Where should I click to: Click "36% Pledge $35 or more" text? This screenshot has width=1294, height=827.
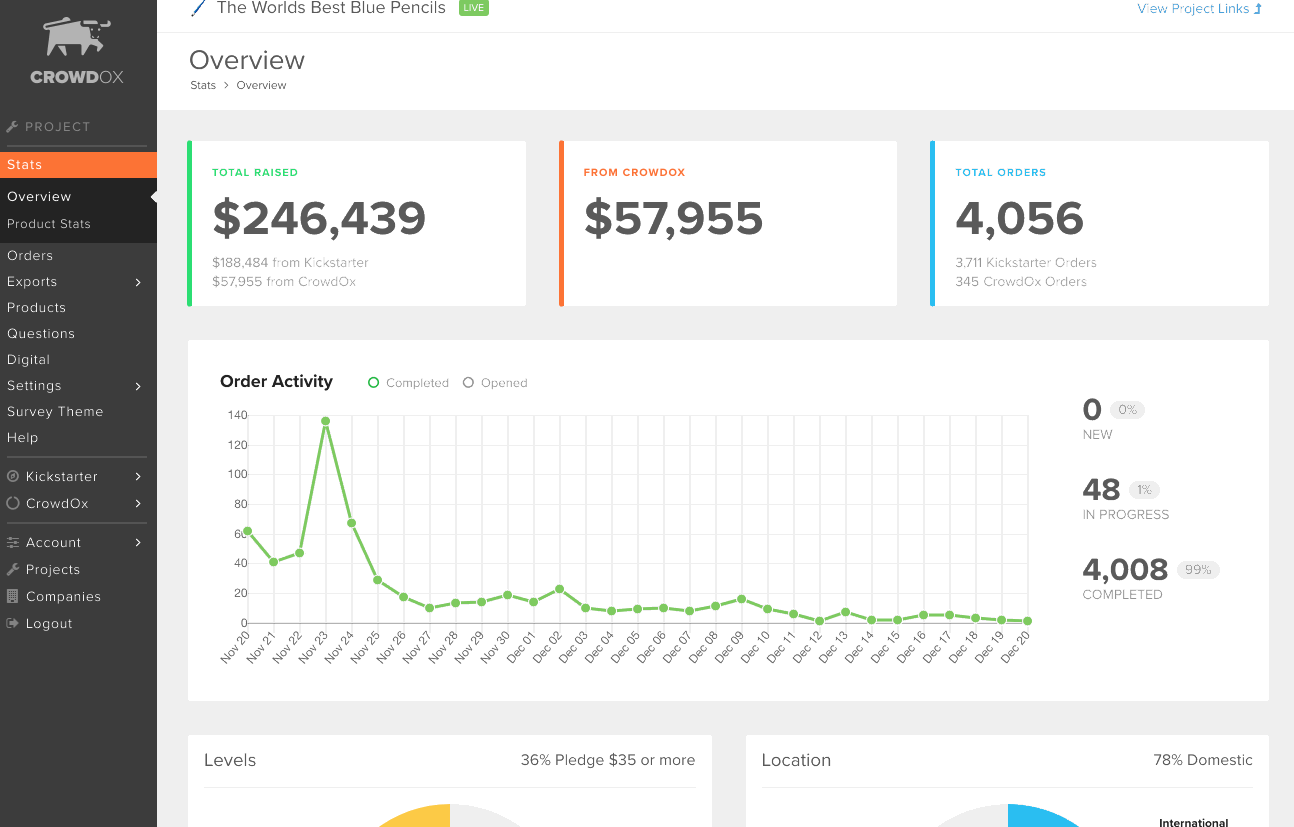coord(608,760)
